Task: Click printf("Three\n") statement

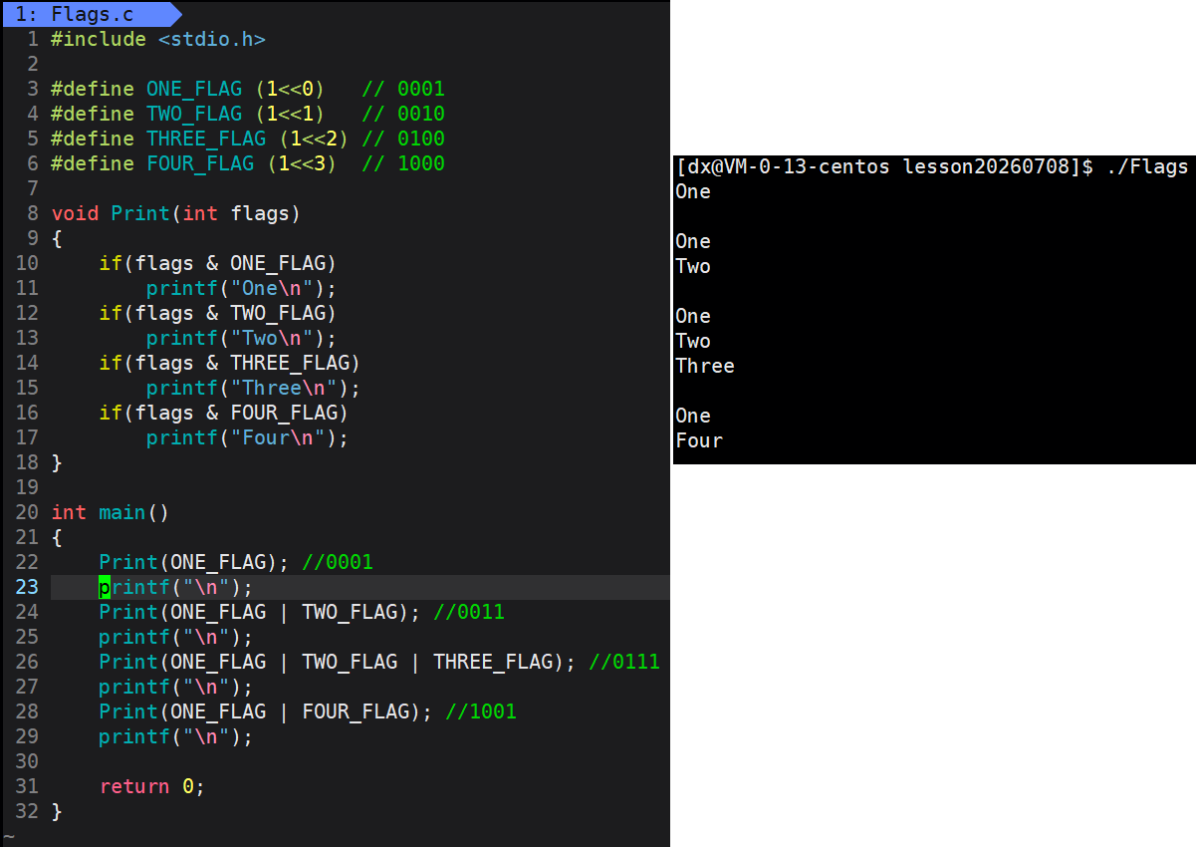Action: pos(253,388)
